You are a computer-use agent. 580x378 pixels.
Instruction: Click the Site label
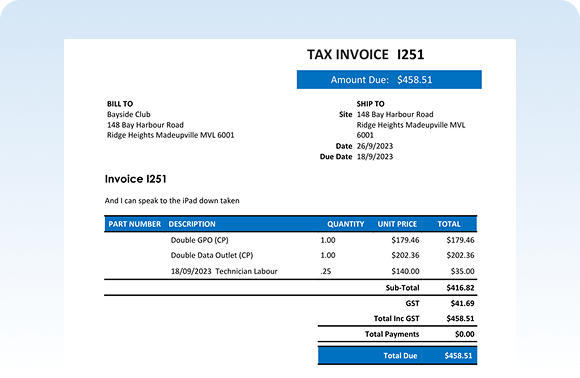click(x=345, y=114)
